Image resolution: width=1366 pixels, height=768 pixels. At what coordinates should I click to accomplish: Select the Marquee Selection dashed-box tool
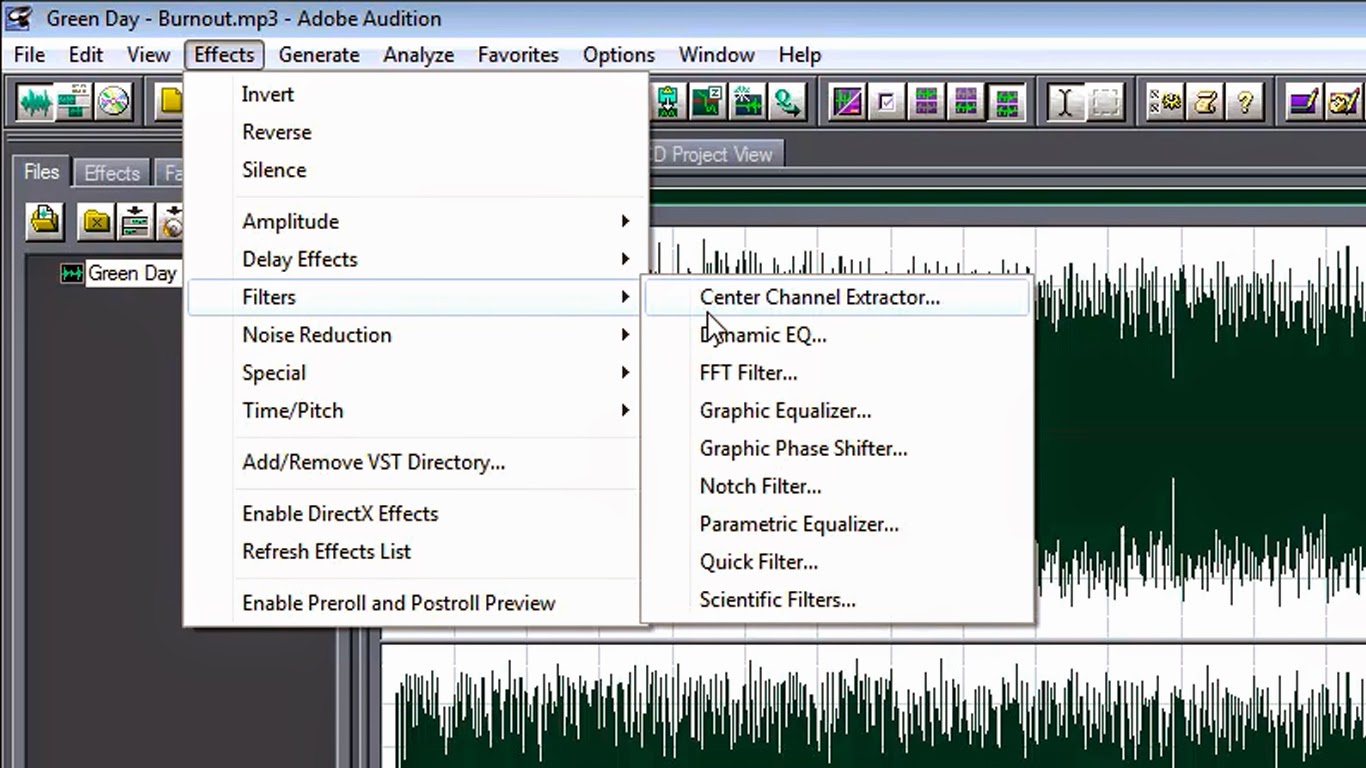click(x=1105, y=102)
